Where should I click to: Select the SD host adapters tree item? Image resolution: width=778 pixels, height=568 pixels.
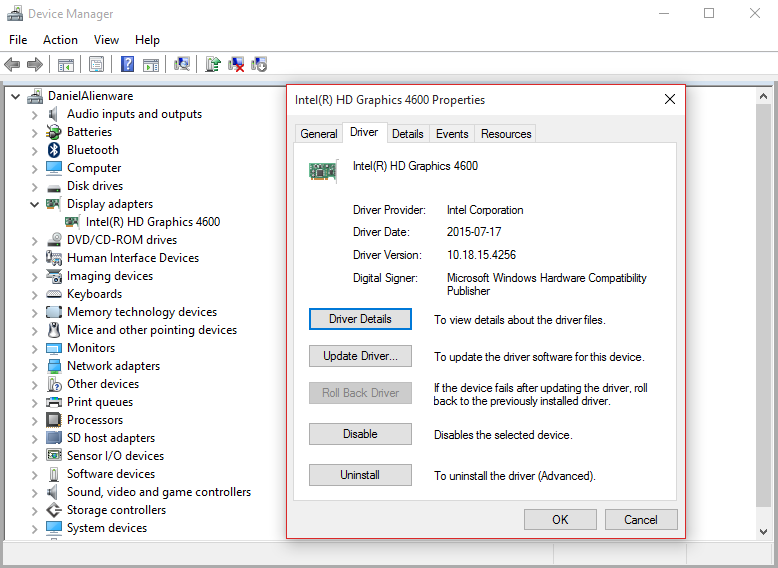111,438
